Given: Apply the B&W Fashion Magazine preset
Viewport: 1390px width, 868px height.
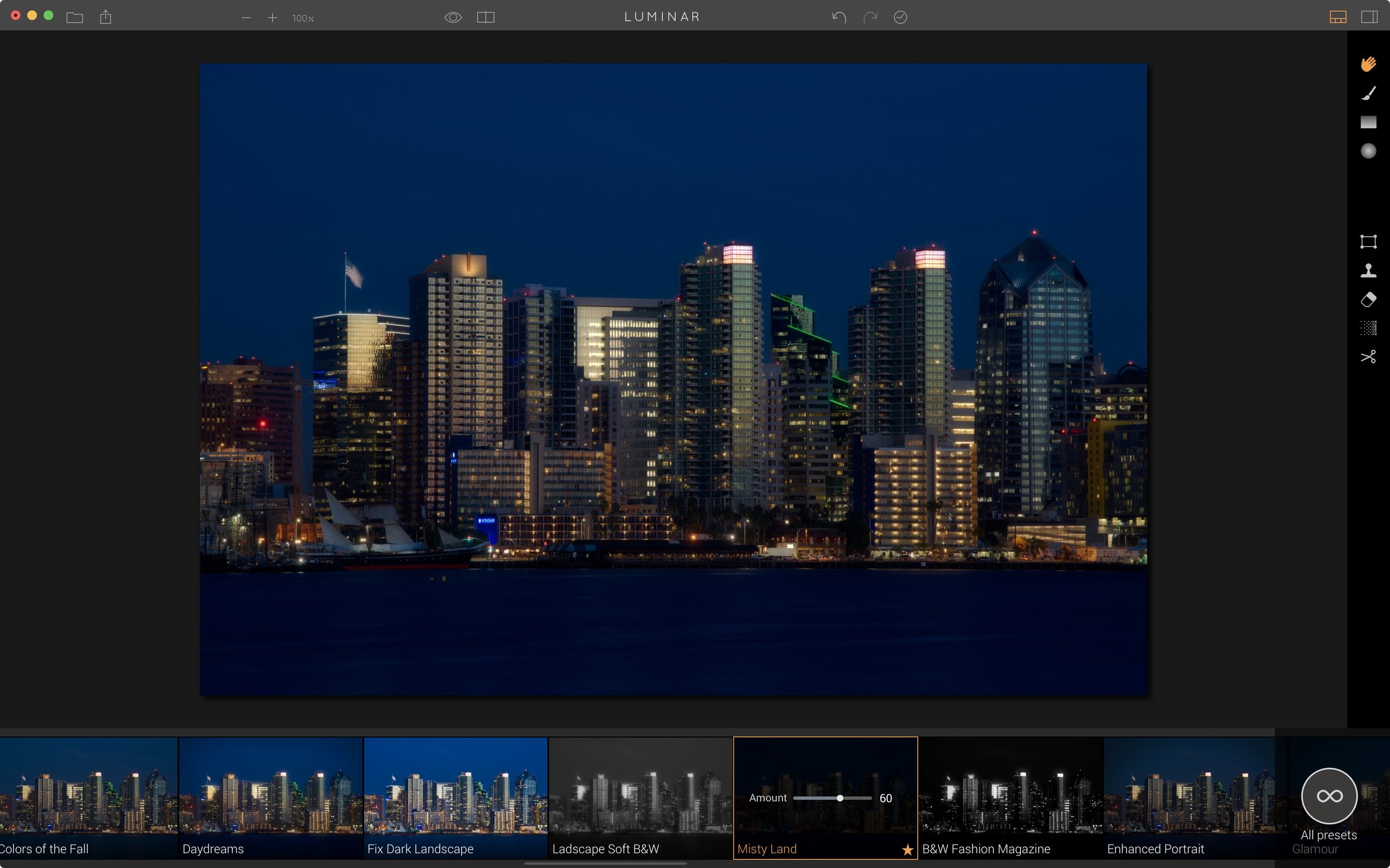Looking at the screenshot, I should [1011, 798].
